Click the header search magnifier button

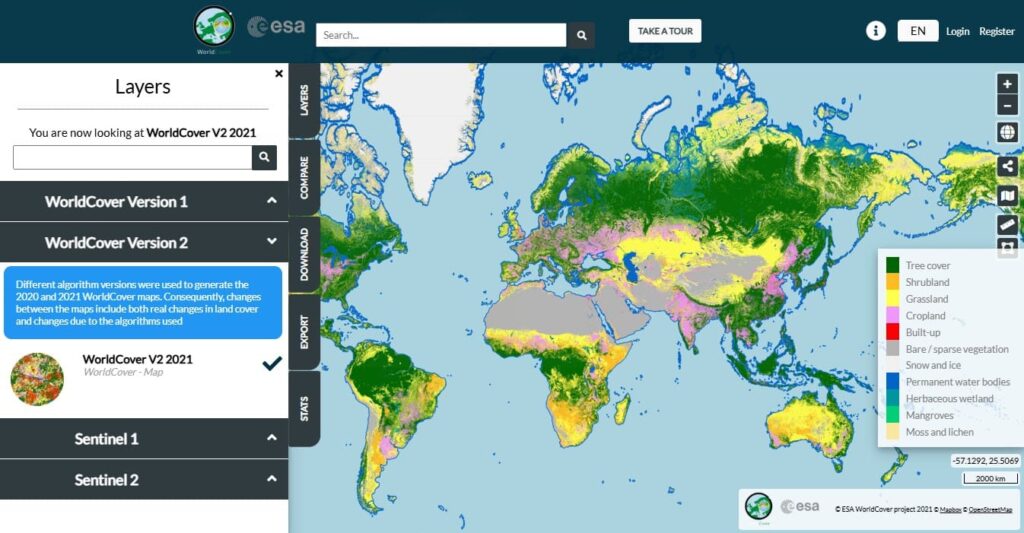coord(581,35)
